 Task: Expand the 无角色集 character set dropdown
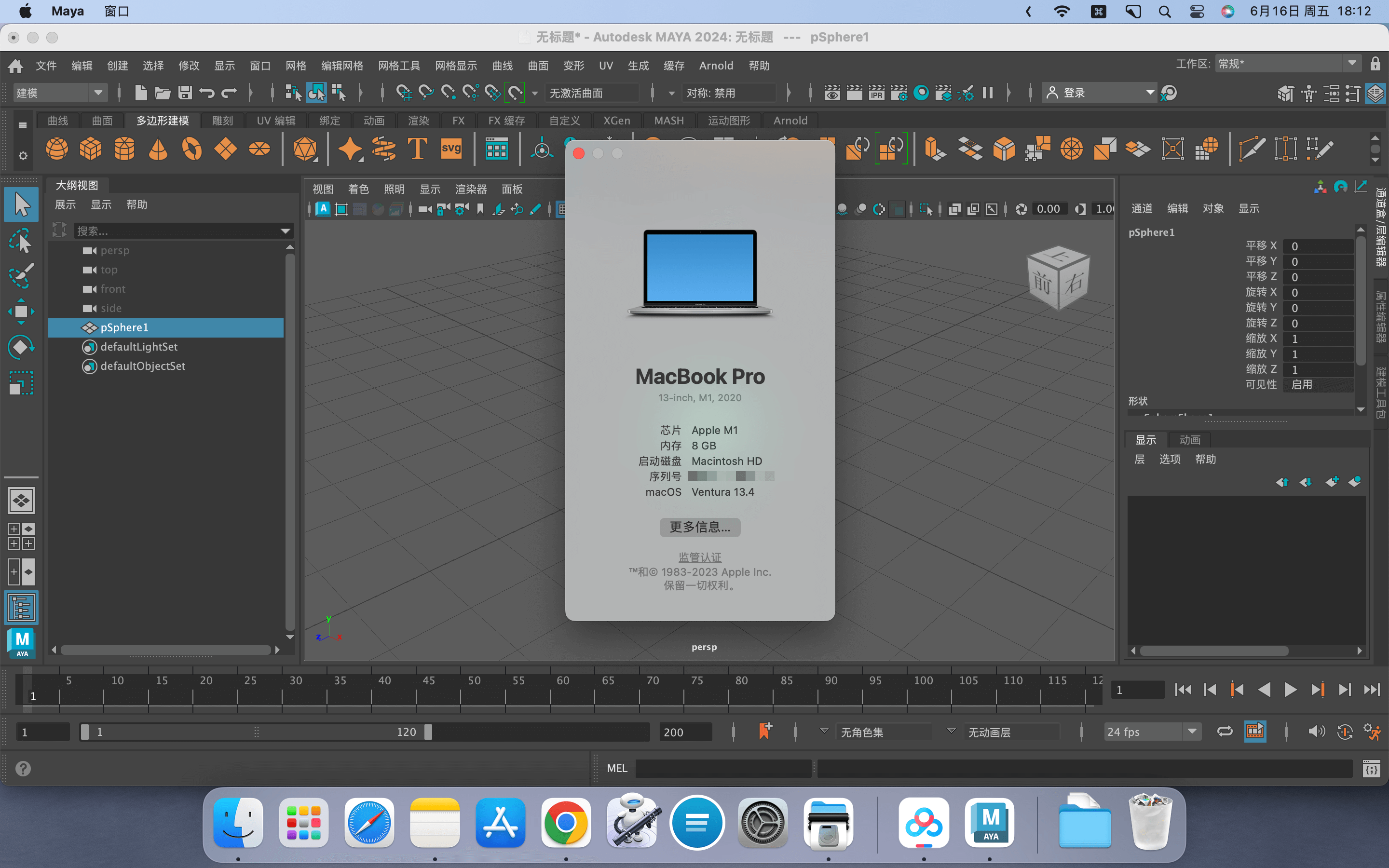[x=824, y=732]
